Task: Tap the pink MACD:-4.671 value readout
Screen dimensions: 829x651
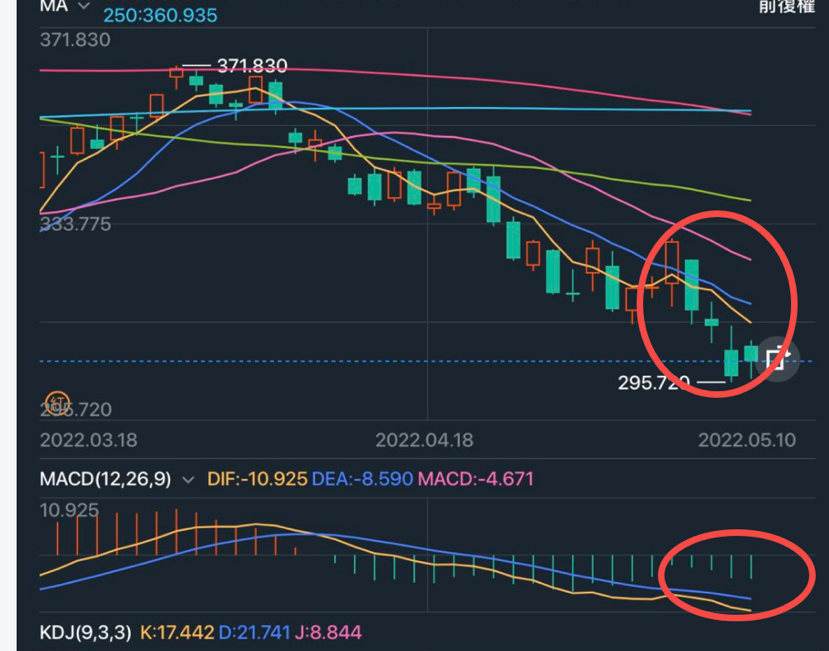Action: [x=476, y=479]
